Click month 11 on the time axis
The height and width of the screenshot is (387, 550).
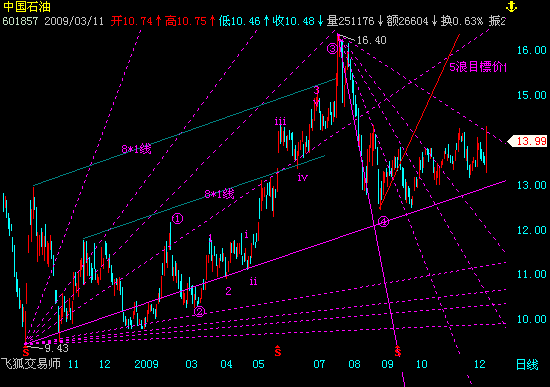(x=73, y=364)
